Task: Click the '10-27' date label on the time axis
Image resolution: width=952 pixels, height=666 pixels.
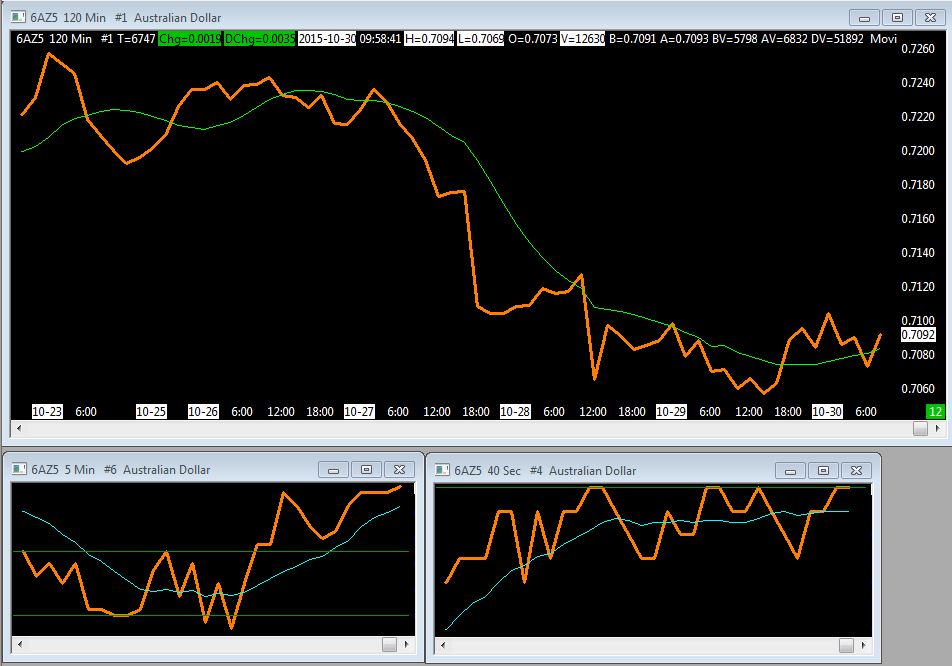Action: [x=359, y=412]
